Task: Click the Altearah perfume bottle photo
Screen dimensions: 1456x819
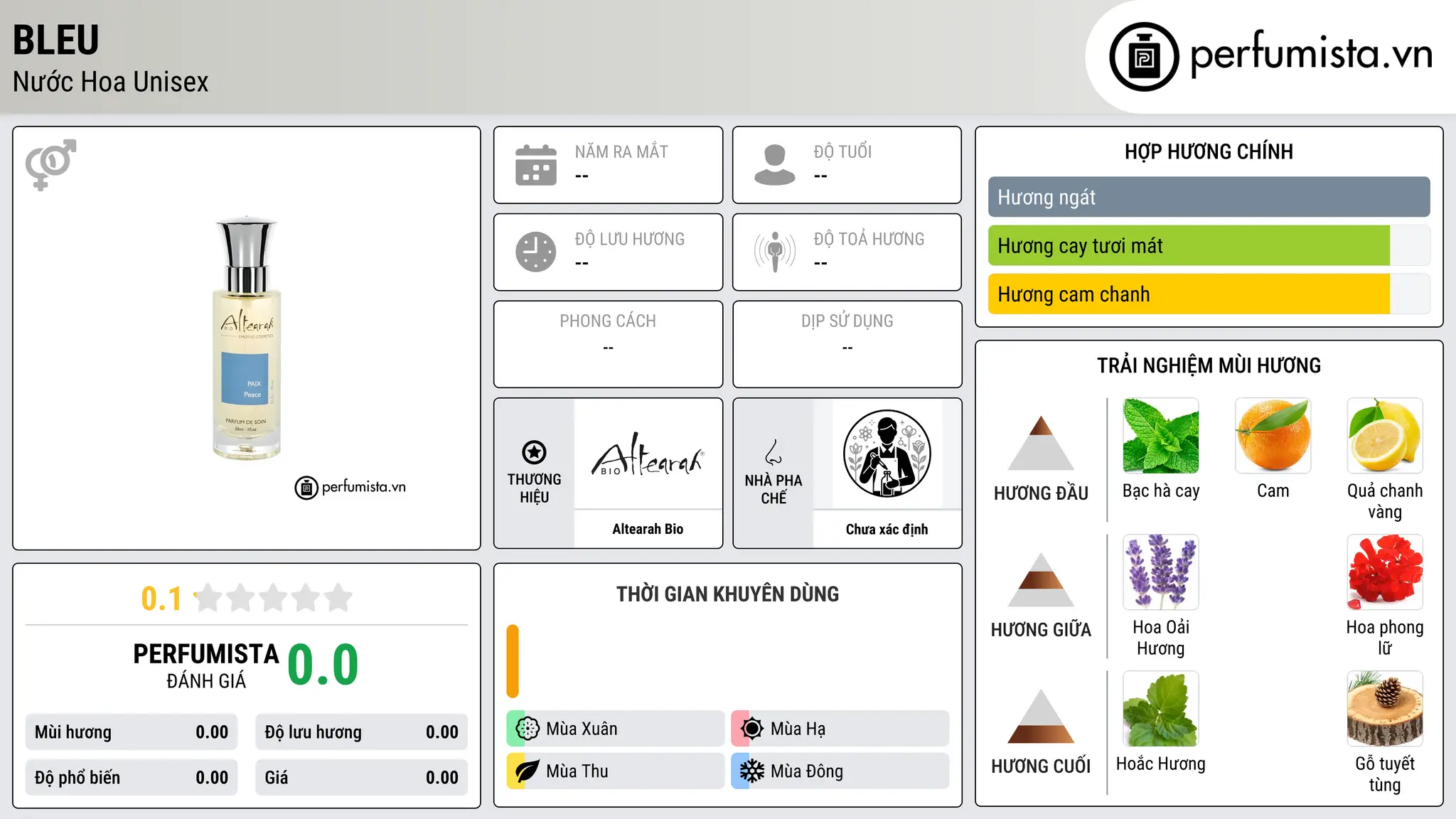Action: pyautogui.click(x=246, y=338)
